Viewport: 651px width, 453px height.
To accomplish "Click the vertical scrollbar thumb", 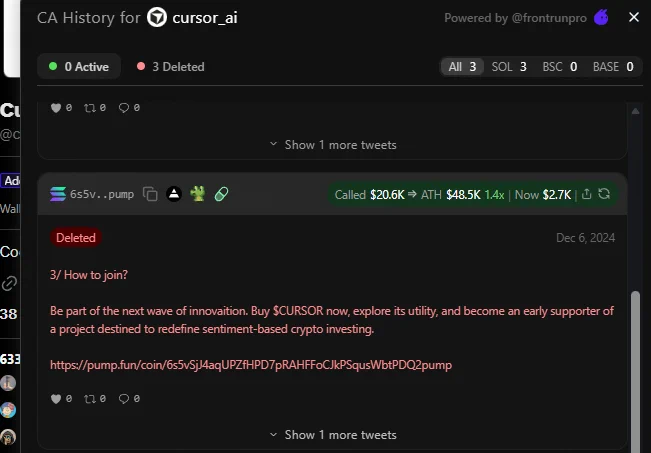I will [x=635, y=372].
